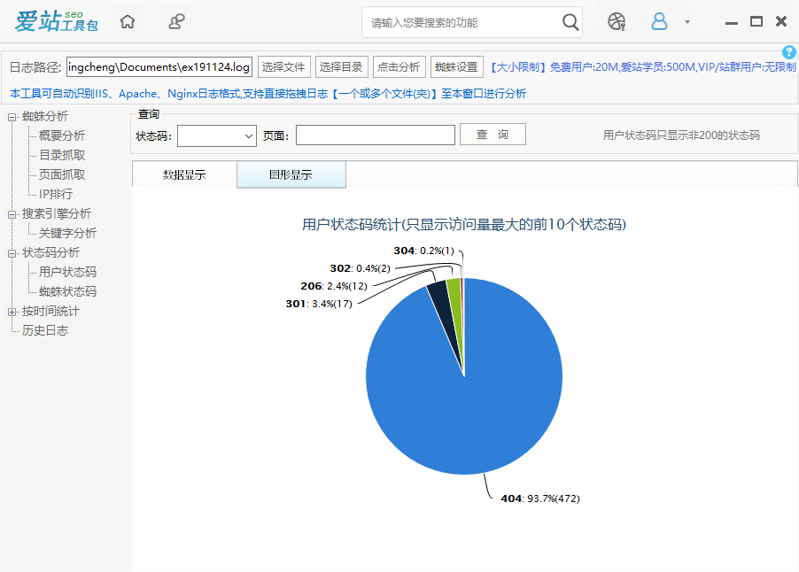The width and height of the screenshot is (799, 572).
Task: Click the 日志路径 log path field
Action: pyautogui.click(x=159, y=67)
